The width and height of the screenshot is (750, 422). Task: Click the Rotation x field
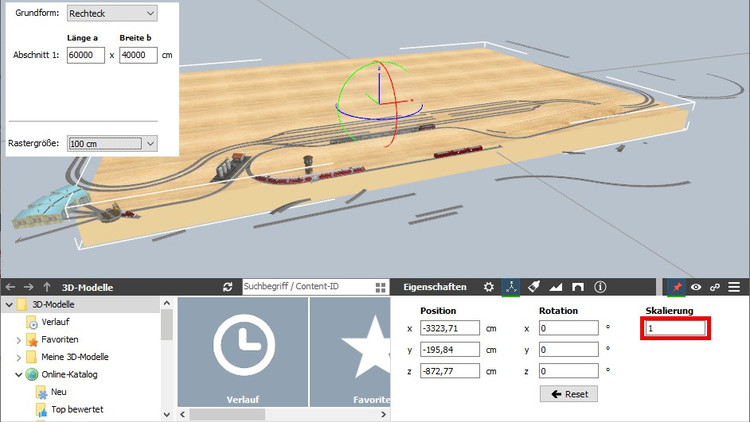coord(568,328)
